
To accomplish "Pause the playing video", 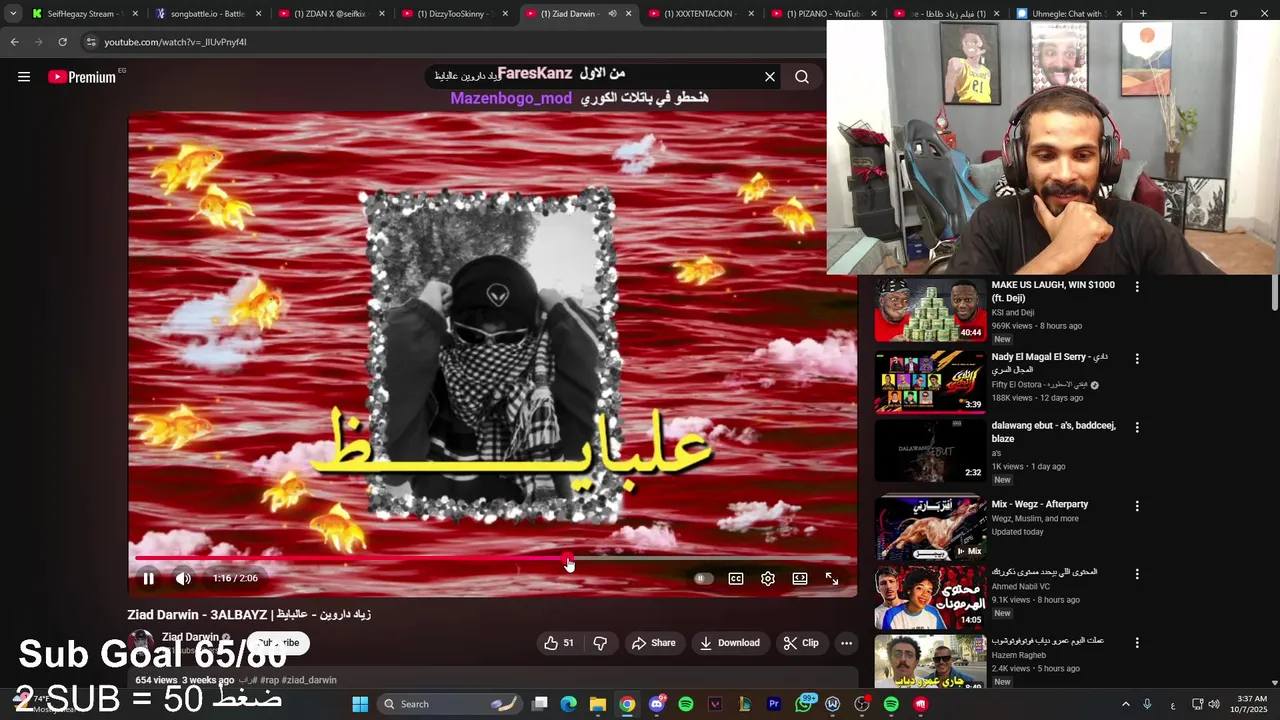I will point(148,578).
